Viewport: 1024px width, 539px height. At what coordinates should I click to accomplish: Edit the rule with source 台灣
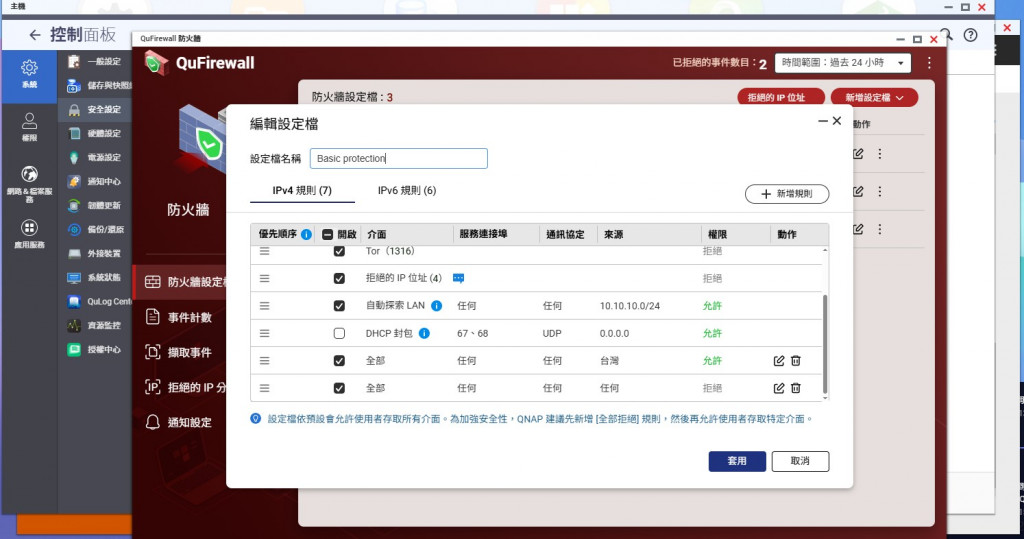coord(778,361)
